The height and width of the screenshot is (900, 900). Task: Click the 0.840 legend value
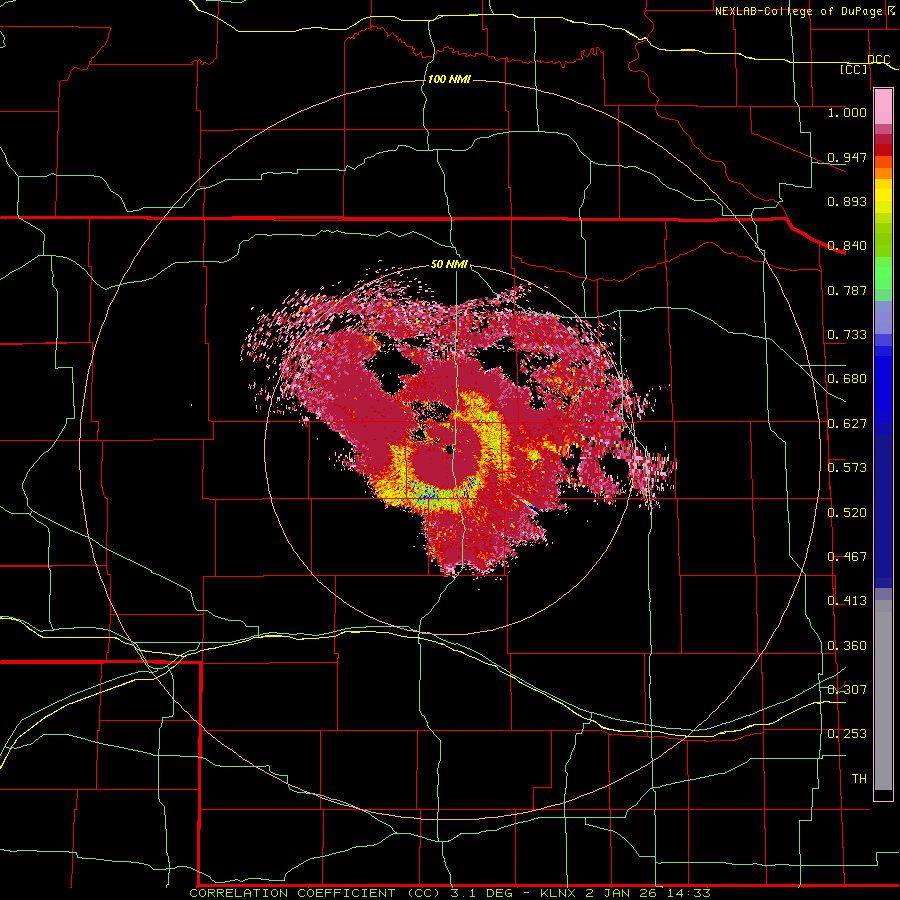847,246
